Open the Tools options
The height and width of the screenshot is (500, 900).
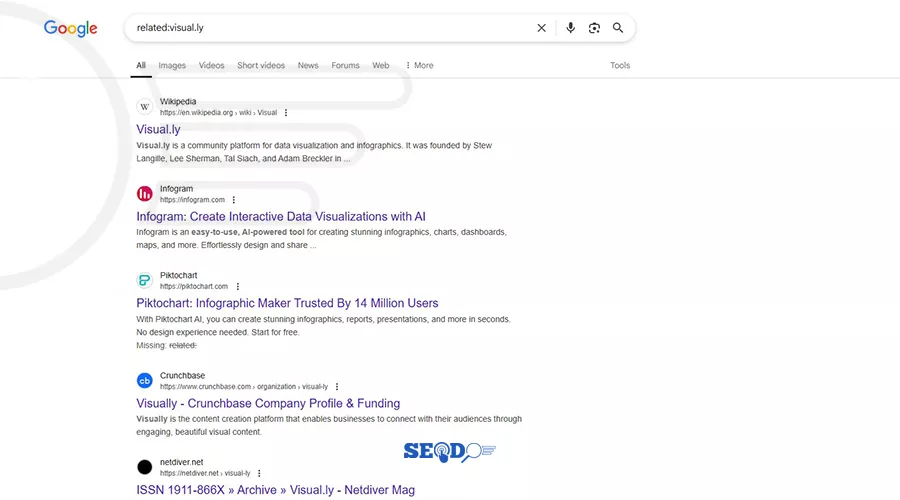pyautogui.click(x=620, y=65)
